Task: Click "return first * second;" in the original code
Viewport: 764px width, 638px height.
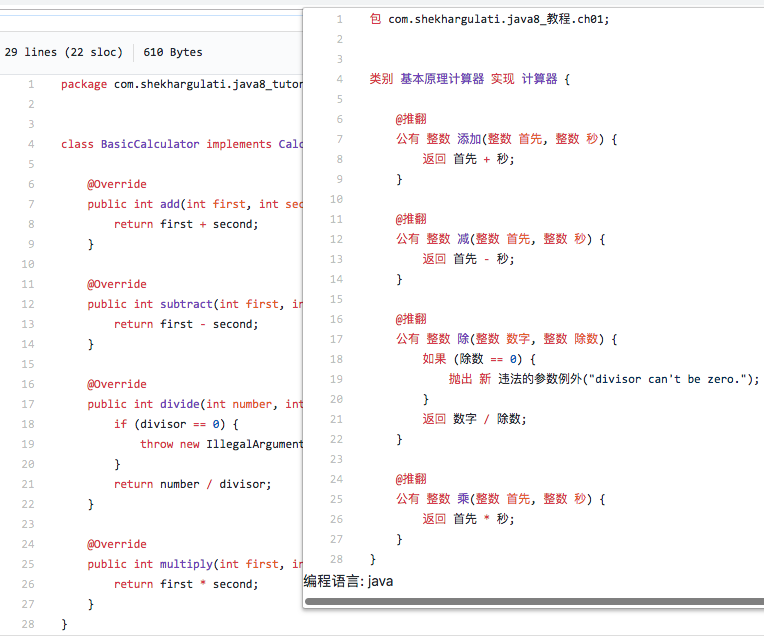Action: [x=186, y=584]
